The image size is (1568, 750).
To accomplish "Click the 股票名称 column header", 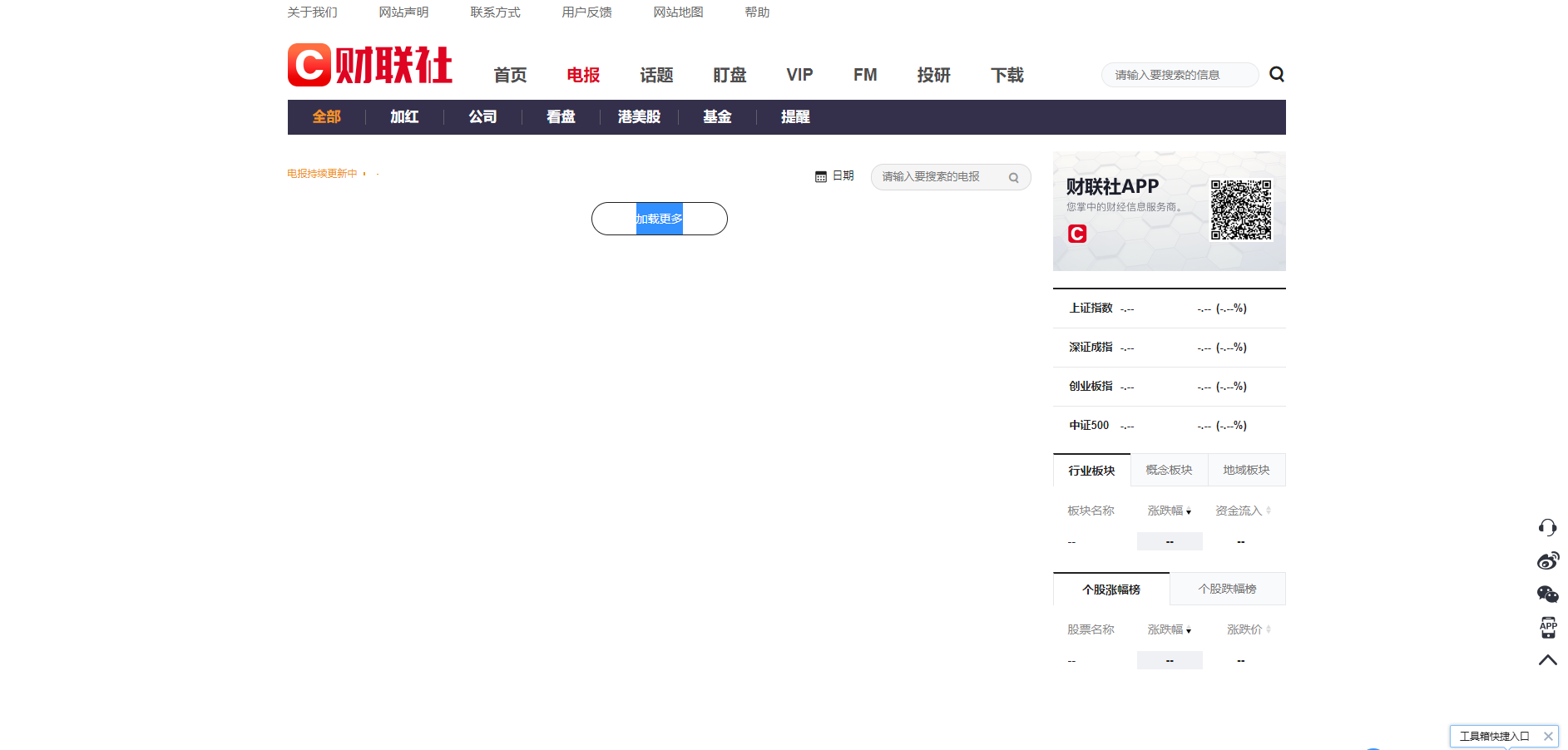I will tap(1091, 629).
